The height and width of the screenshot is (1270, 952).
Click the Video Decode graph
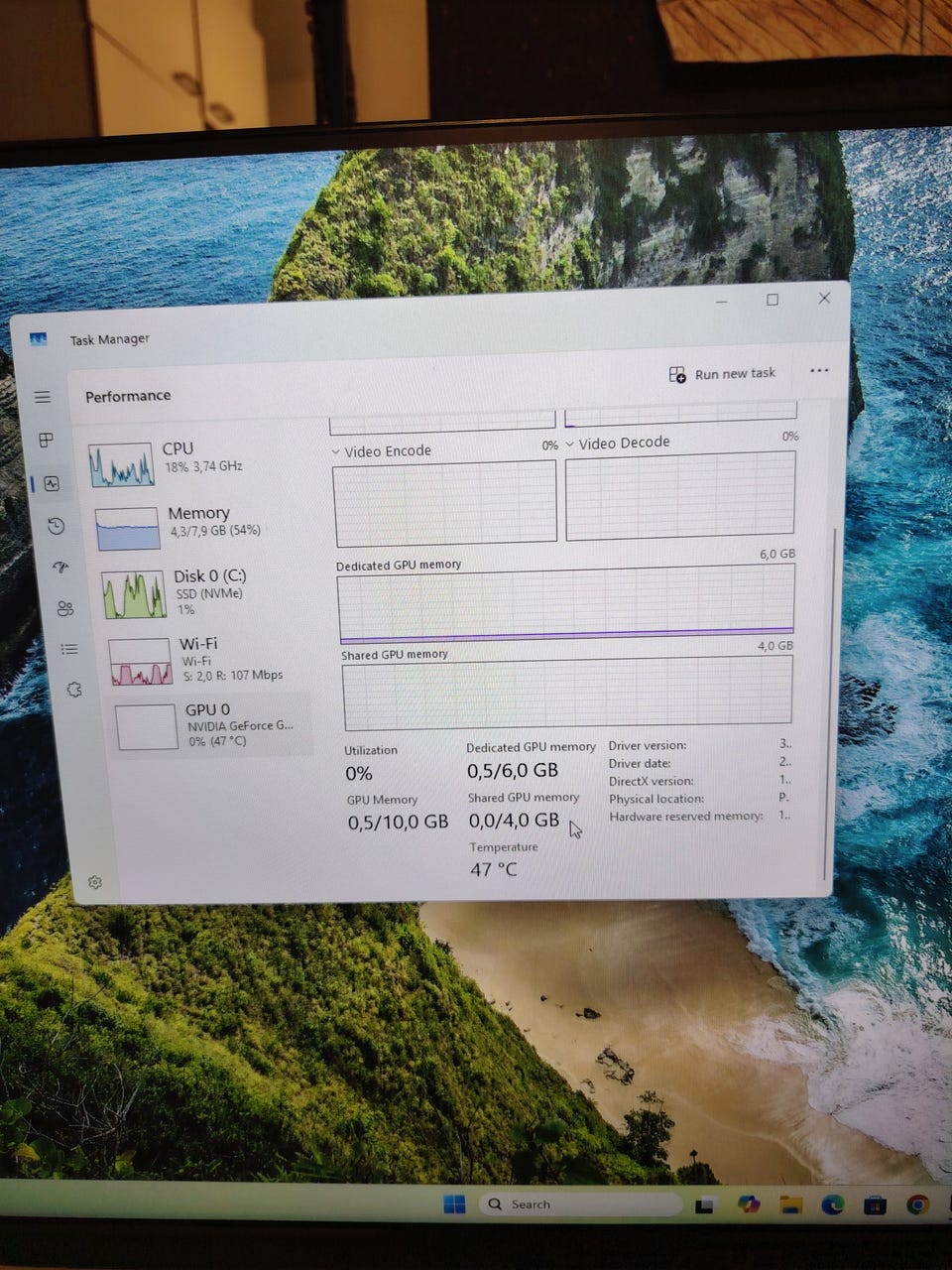pos(680,496)
